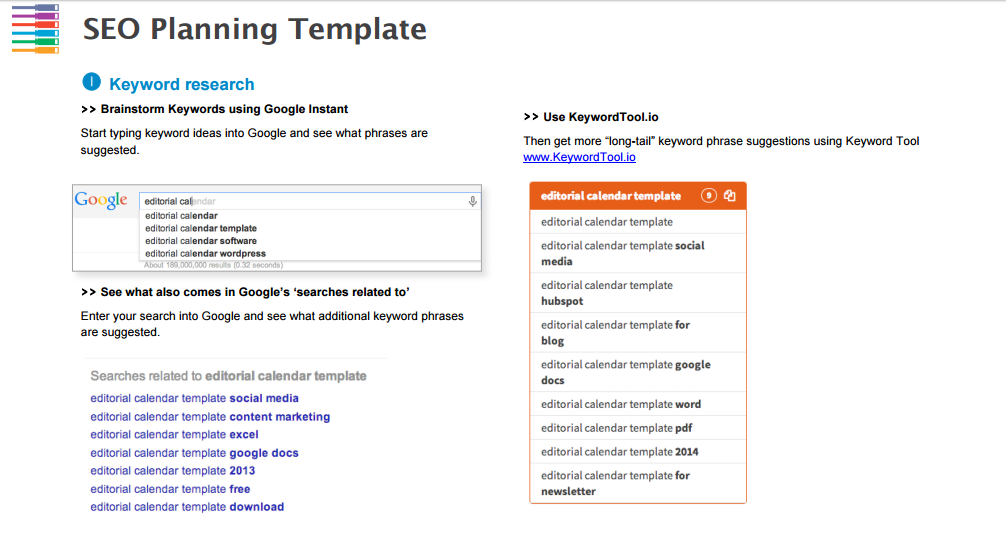Click the Google logo in search screenshot
This screenshot has width=1006, height=534.
point(101,200)
